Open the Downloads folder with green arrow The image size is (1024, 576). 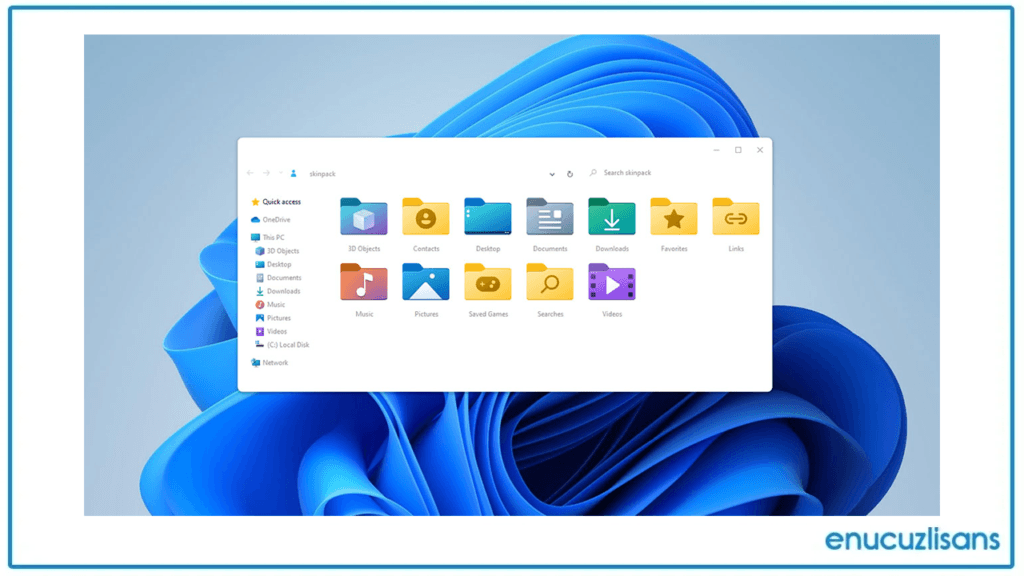point(611,217)
